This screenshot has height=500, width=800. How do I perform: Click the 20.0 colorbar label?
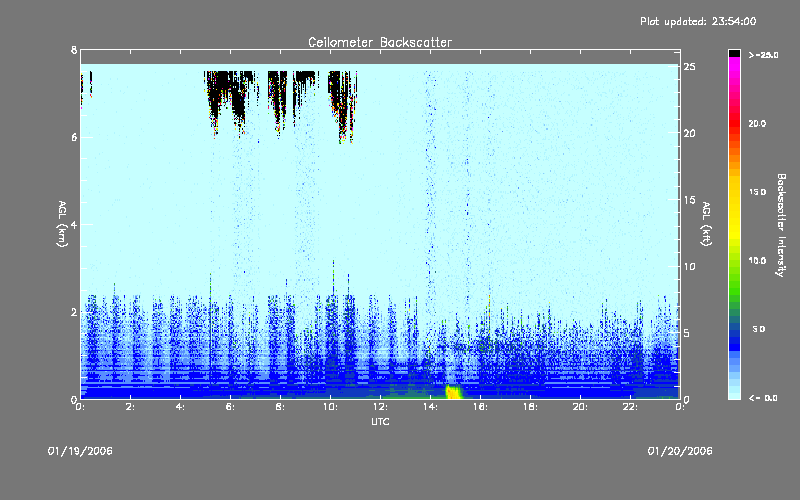pyautogui.click(x=757, y=123)
